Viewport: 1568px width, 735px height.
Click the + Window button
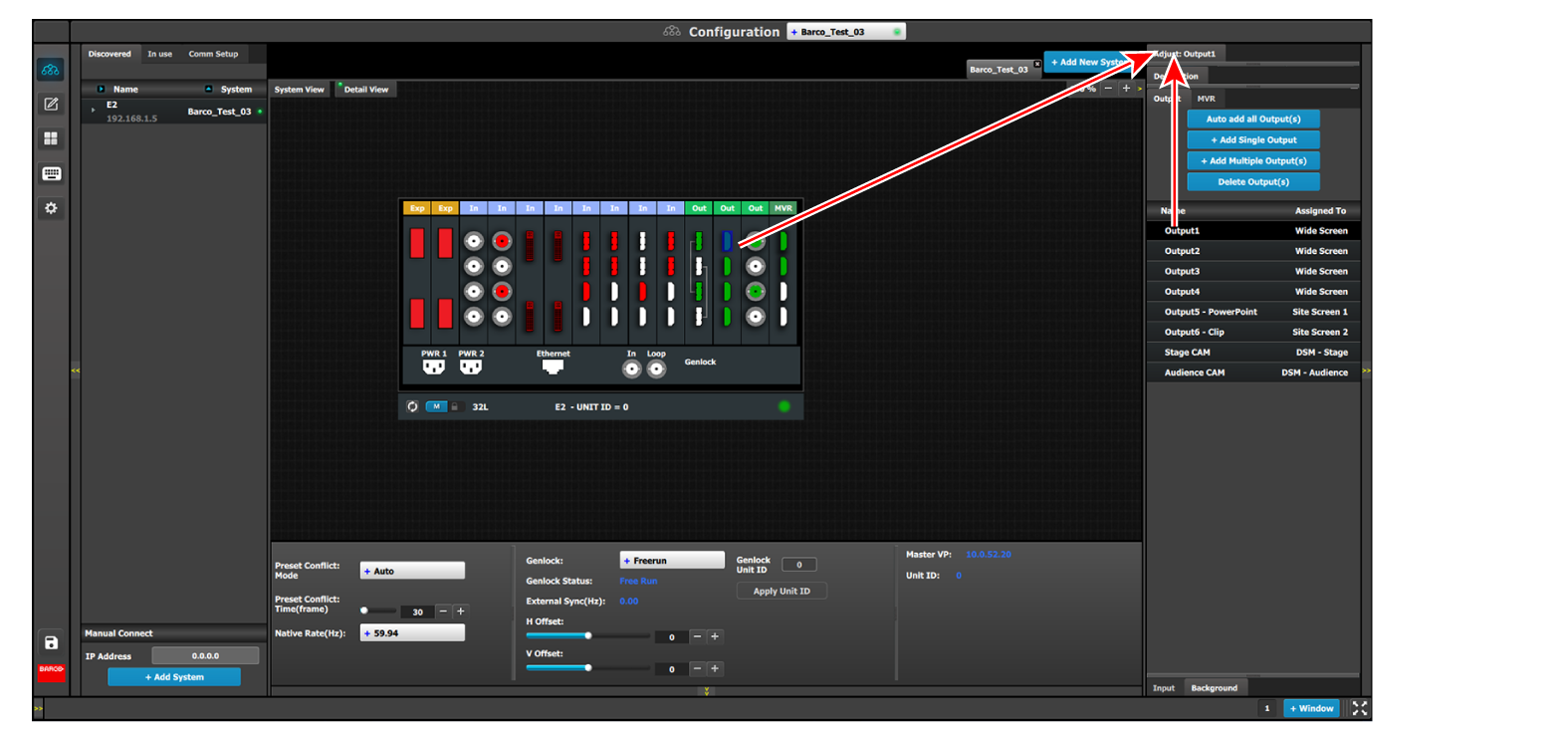(x=1311, y=708)
